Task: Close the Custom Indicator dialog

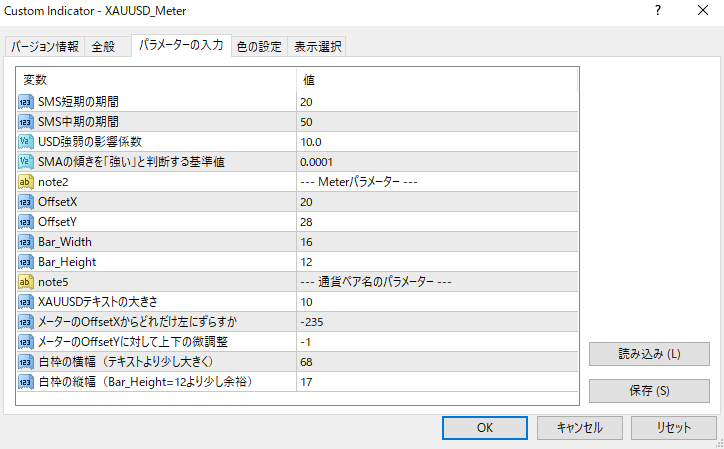Action: (x=703, y=11)
